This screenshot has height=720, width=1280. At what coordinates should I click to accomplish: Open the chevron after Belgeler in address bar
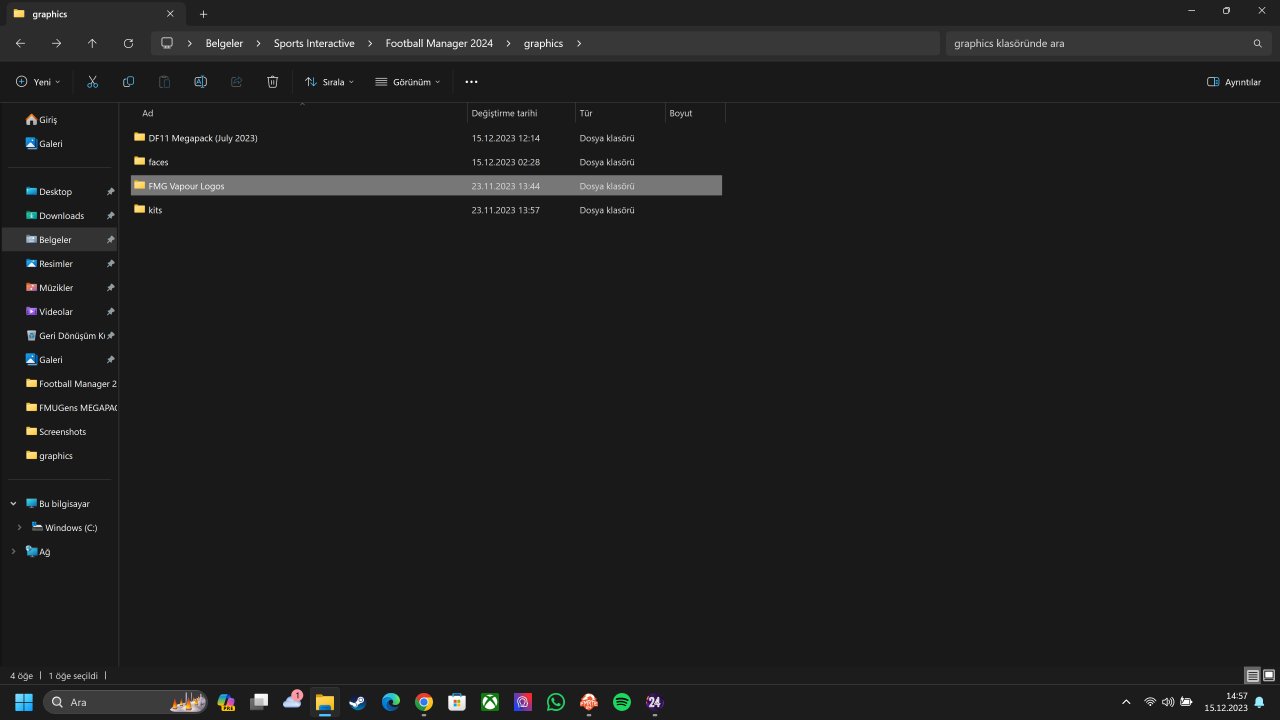point(258,44)
